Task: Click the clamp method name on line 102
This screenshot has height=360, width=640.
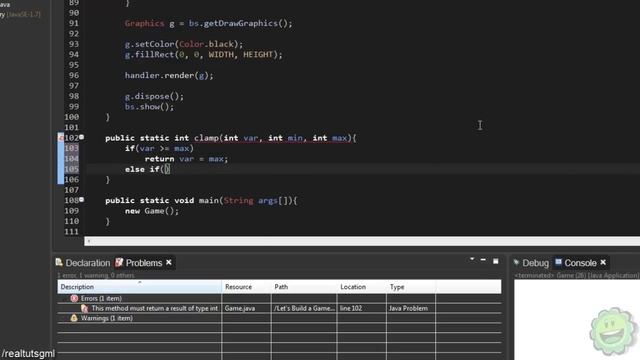Action: [207, 138]
